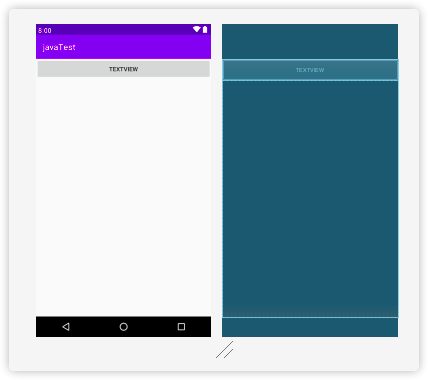The image size is (428, 380).
Task: Tap the home circle navigation icon
Action: 124,327
